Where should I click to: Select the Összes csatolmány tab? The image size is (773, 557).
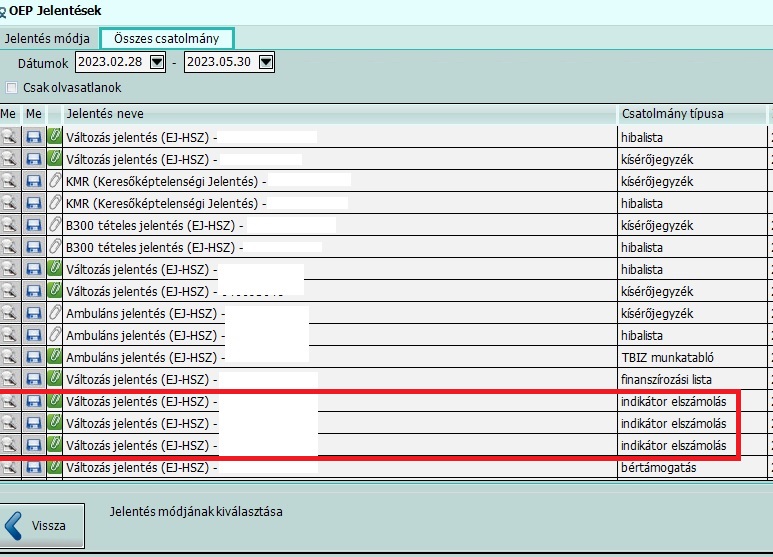(166, 39)
